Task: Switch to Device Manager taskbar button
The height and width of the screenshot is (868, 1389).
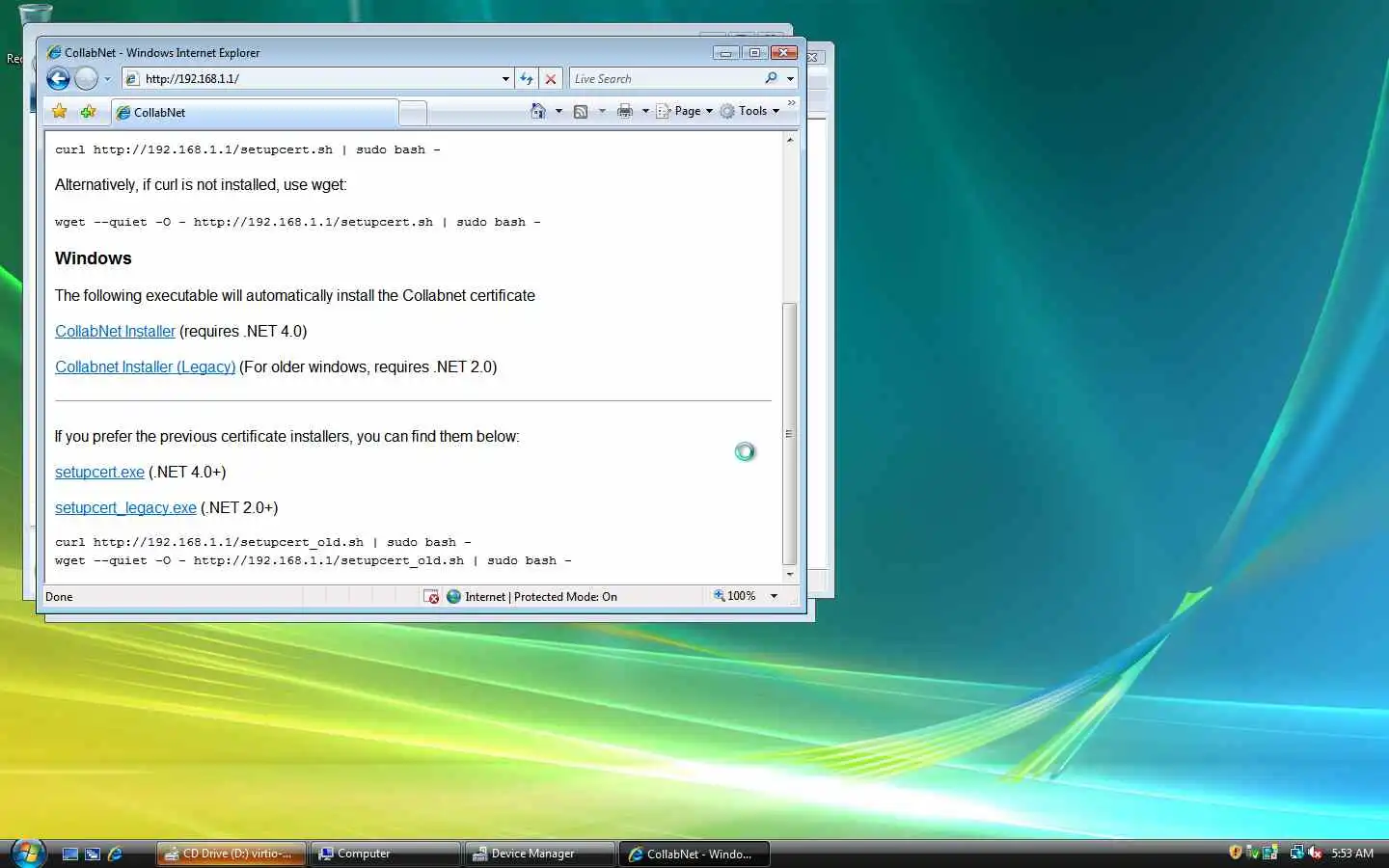Action: coord(540,854)
